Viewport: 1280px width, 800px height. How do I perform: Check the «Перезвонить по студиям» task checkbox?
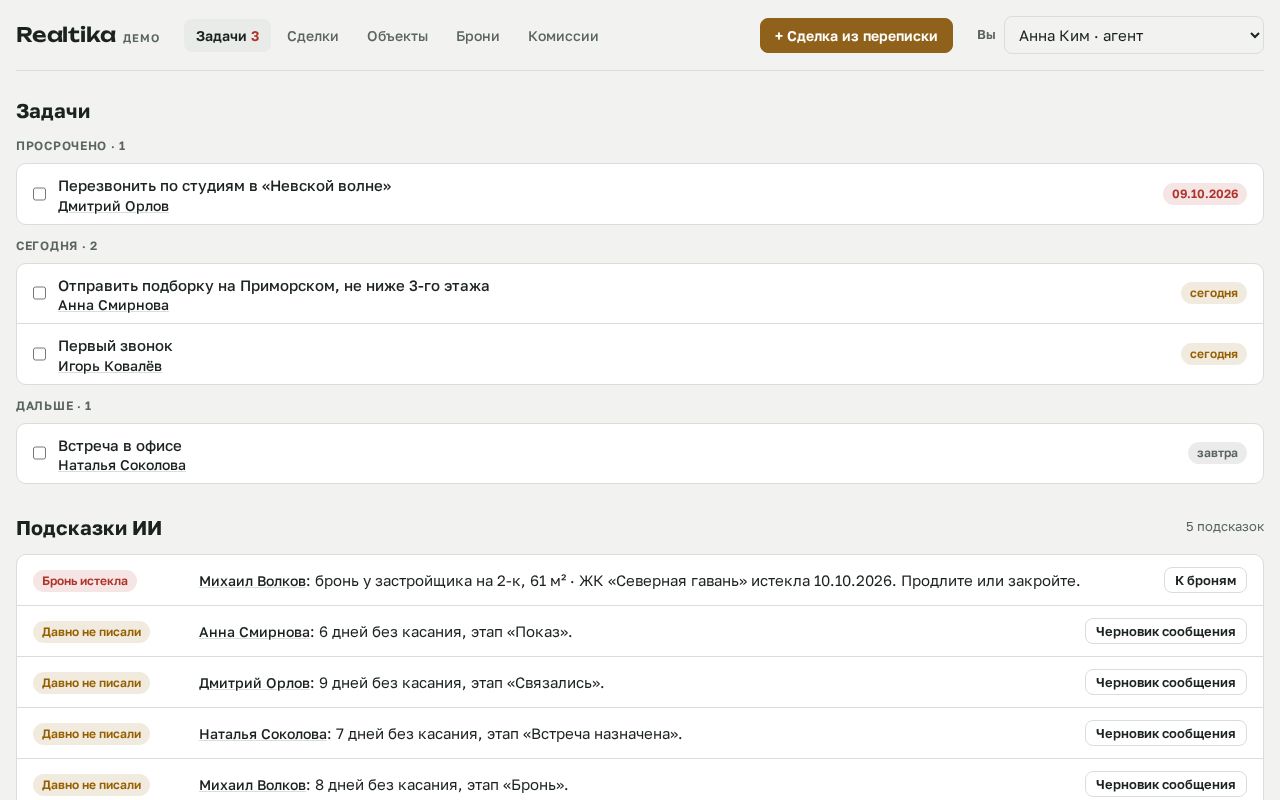coord(40,194)
